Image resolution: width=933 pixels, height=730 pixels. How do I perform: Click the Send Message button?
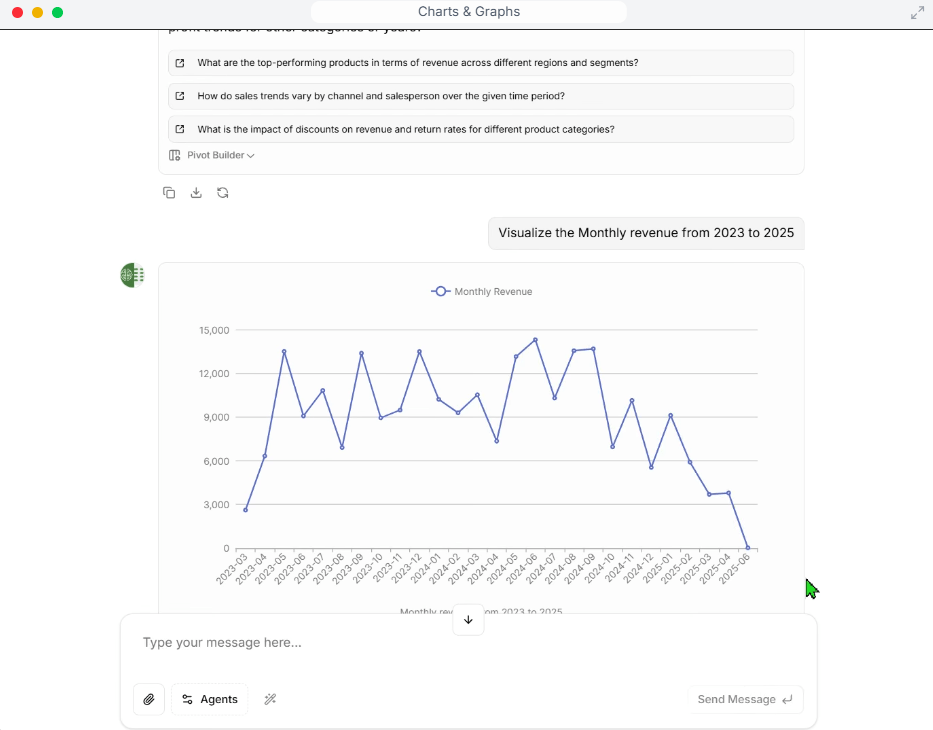(x=745, y=699)
